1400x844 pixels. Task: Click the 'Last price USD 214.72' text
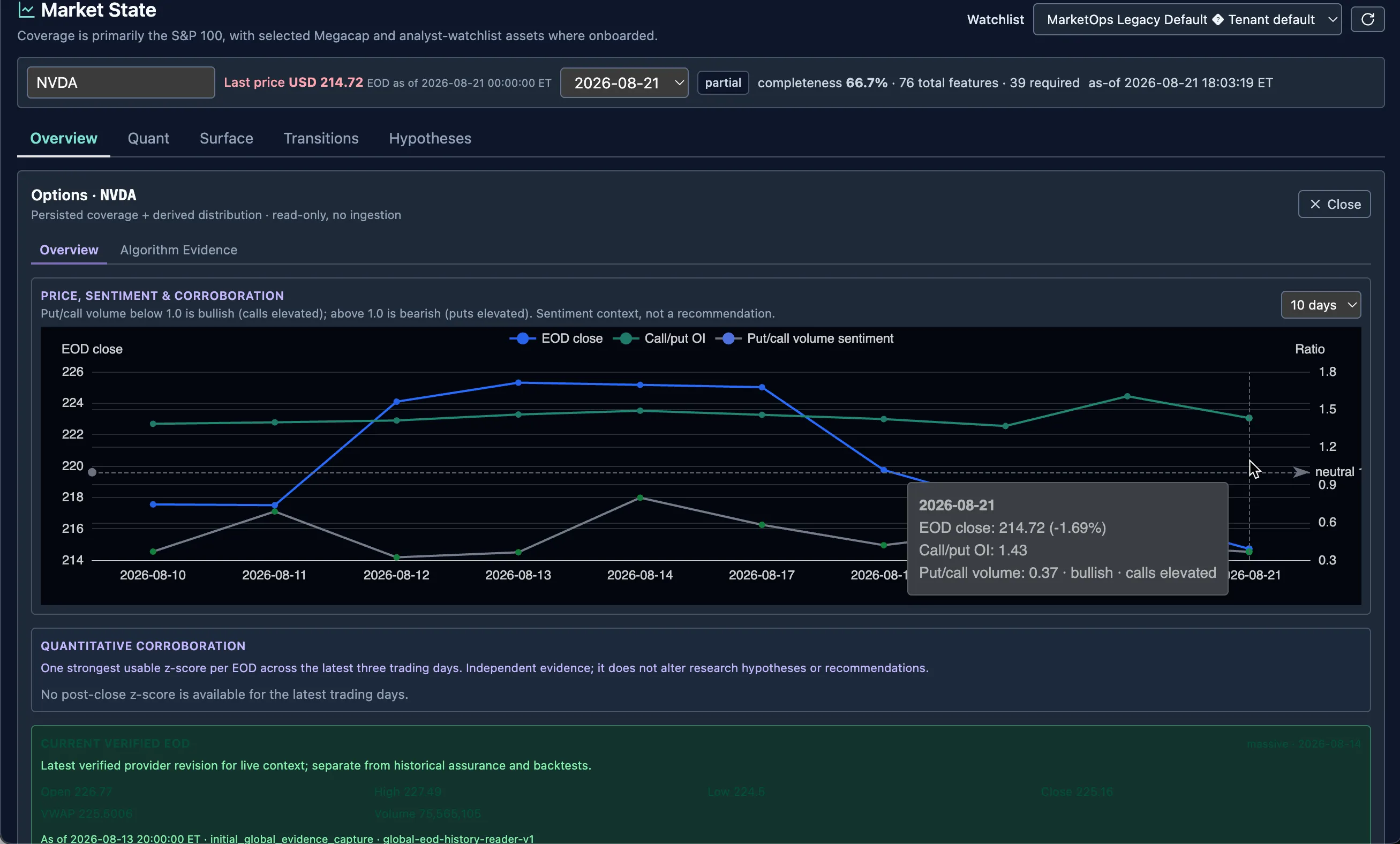[x=293, y=82]
